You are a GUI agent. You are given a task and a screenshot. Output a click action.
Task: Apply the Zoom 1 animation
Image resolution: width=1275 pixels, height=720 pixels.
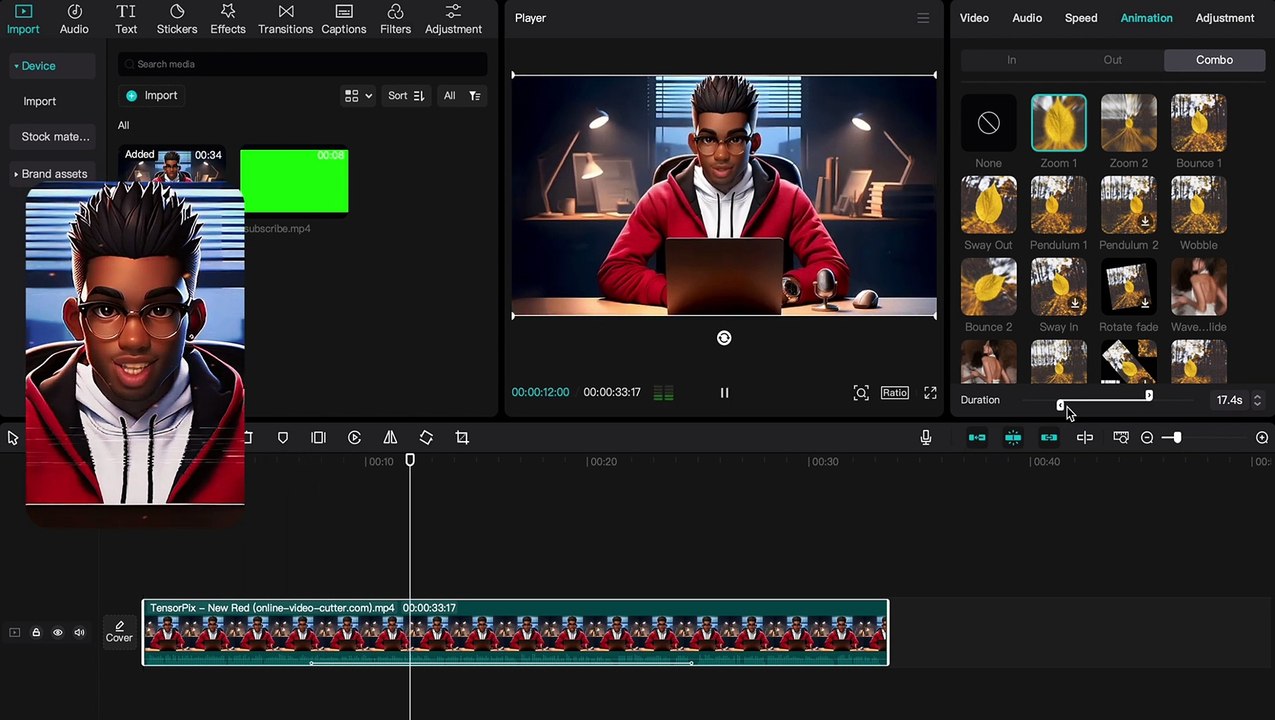tap(1059, 123)
